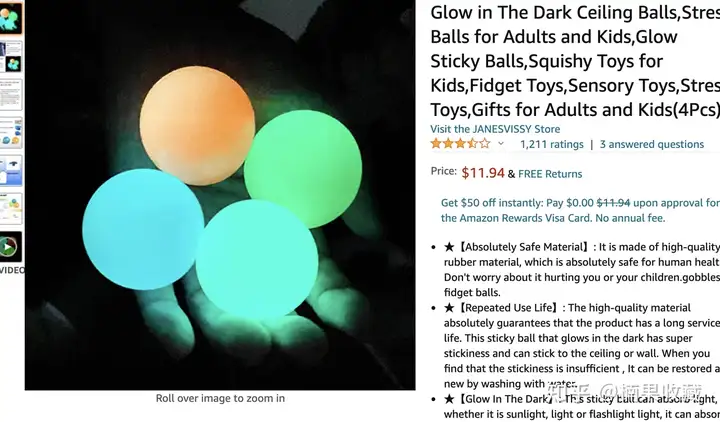Viewport: 720px width, 422px height.
Task: Click the orange glowing ball in the image
Action: click(197, 125)
